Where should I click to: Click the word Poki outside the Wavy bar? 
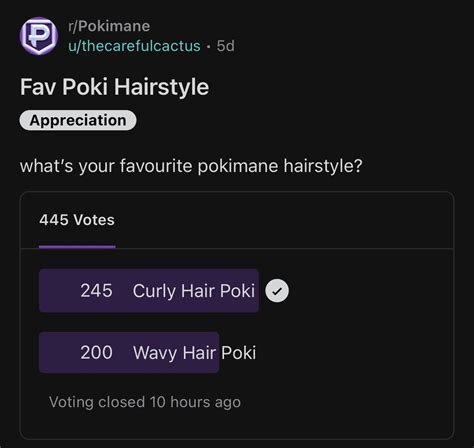pos(238,353)
